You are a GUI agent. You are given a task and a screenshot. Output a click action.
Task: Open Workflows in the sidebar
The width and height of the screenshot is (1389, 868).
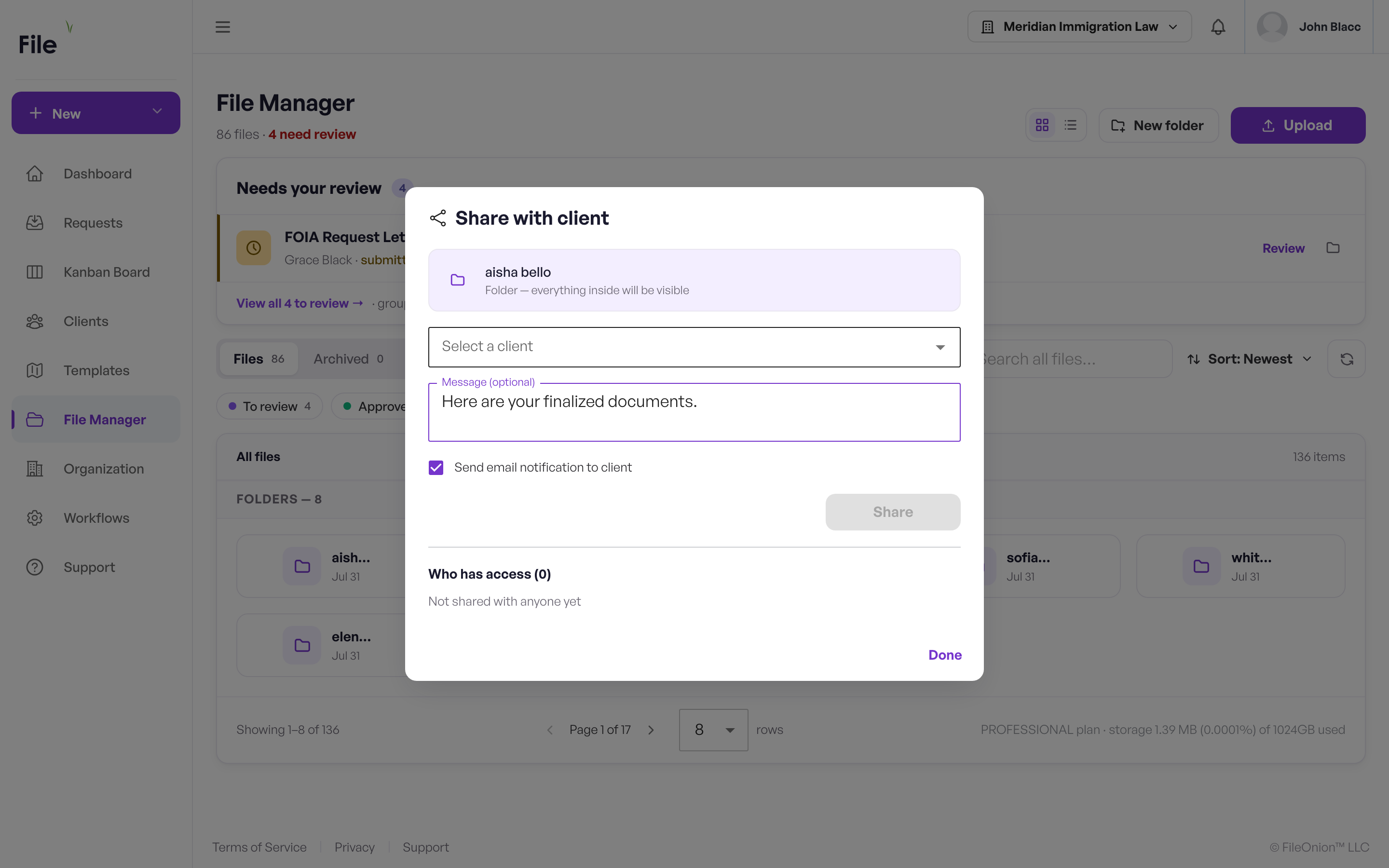(96, 518)
